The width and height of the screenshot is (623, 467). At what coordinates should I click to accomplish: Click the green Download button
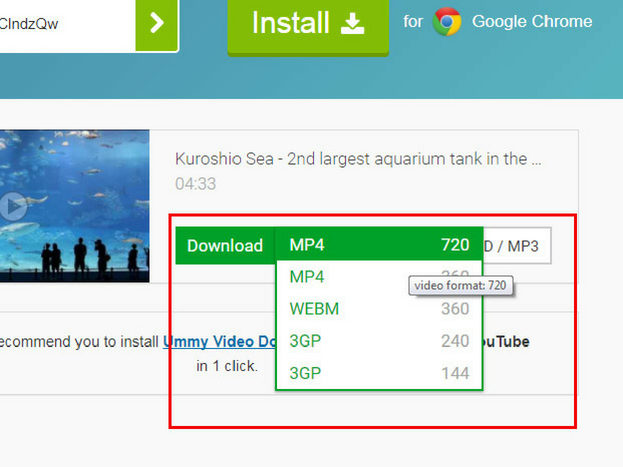[225, 246]
